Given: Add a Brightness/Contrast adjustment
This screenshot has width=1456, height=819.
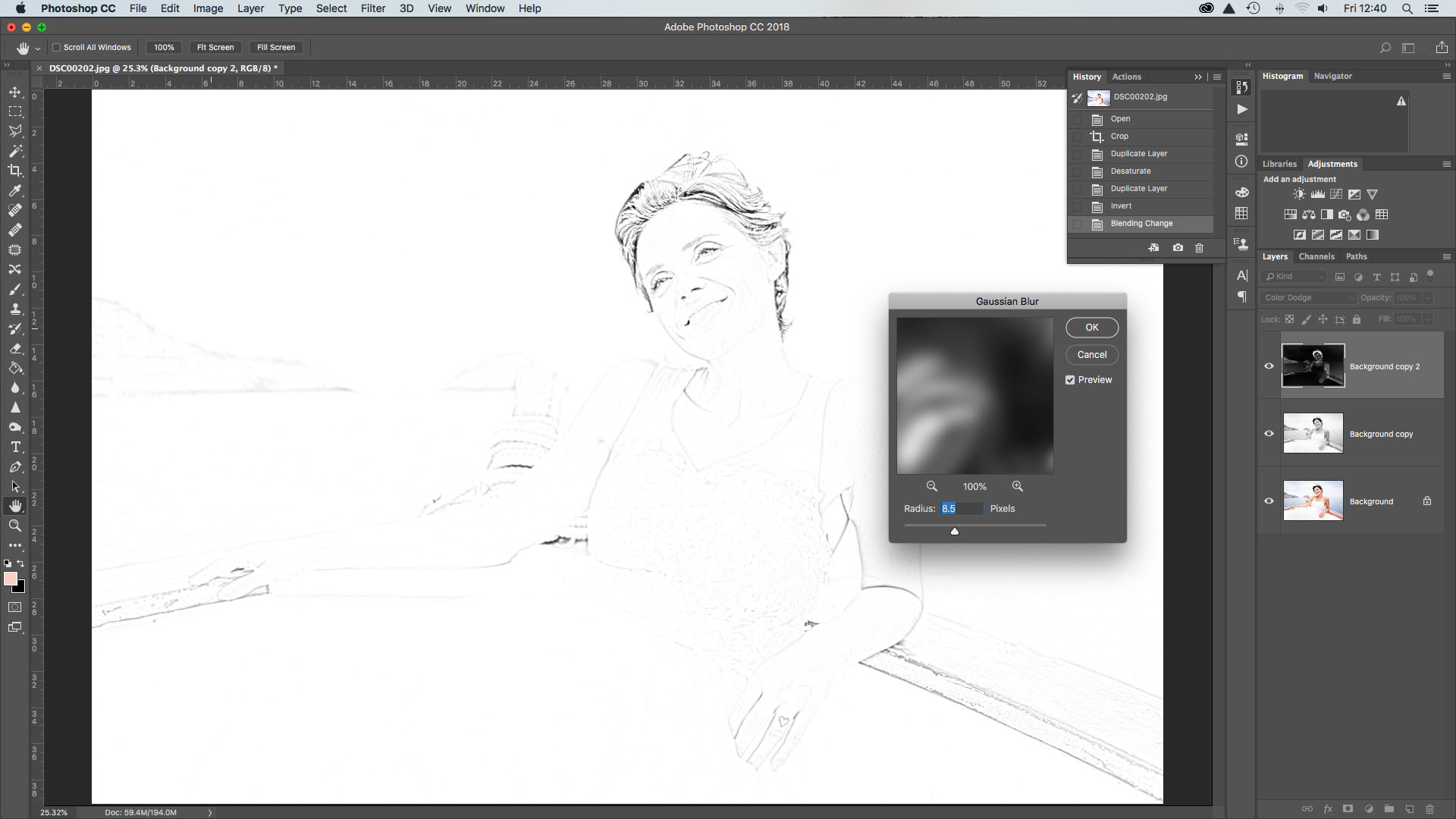Looking at the screenshot, I should tap(1298, 194).
